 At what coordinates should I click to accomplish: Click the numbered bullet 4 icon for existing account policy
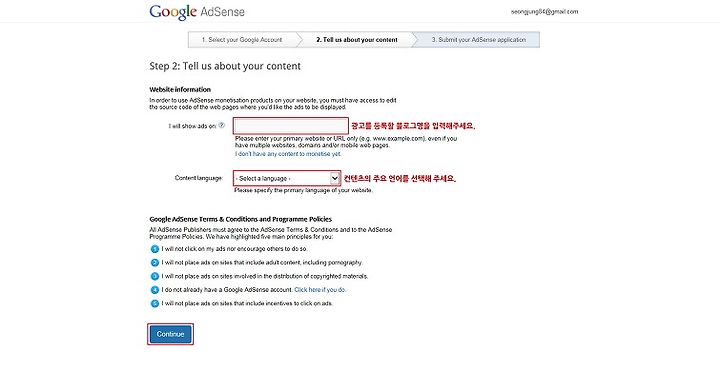155,290
